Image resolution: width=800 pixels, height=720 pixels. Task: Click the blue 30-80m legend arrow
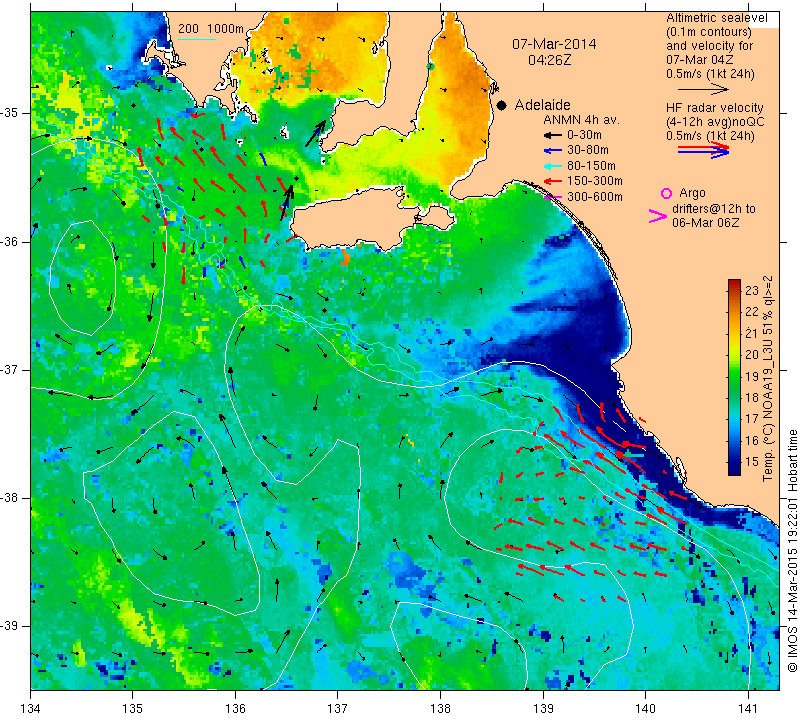tap(552, 151)
